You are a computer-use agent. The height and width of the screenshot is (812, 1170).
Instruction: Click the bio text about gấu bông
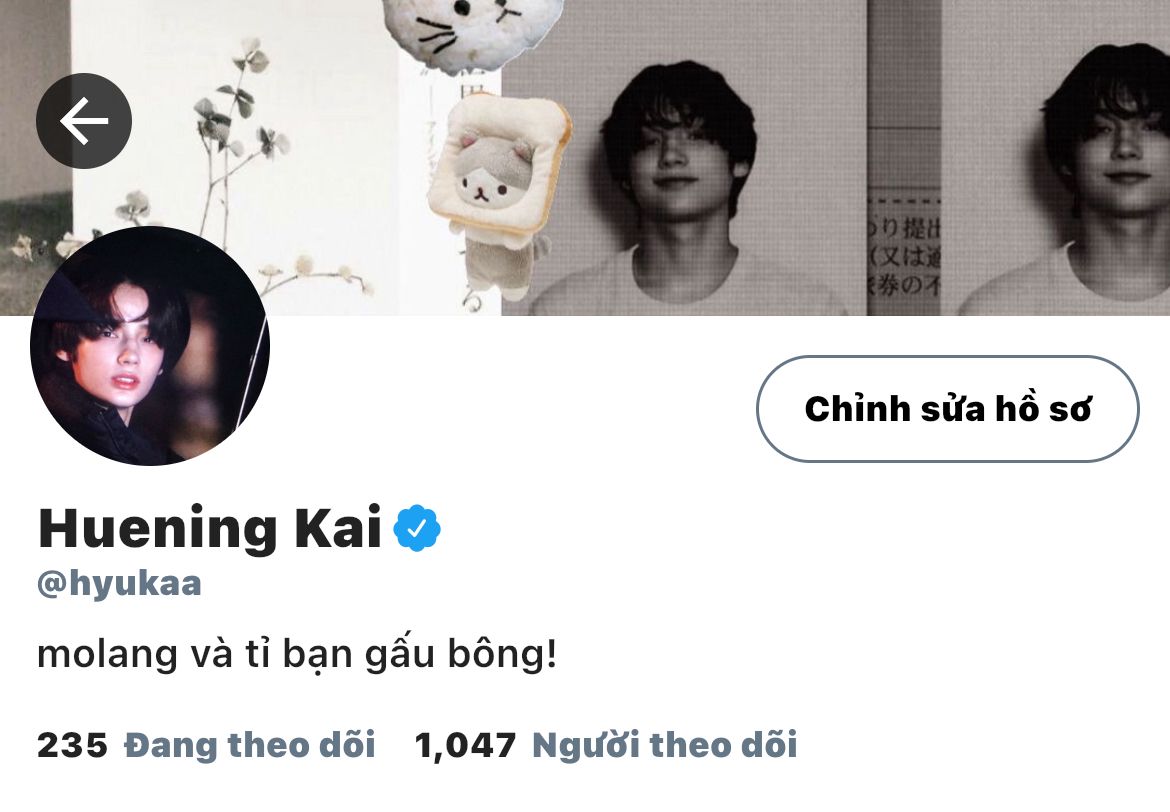297,655
